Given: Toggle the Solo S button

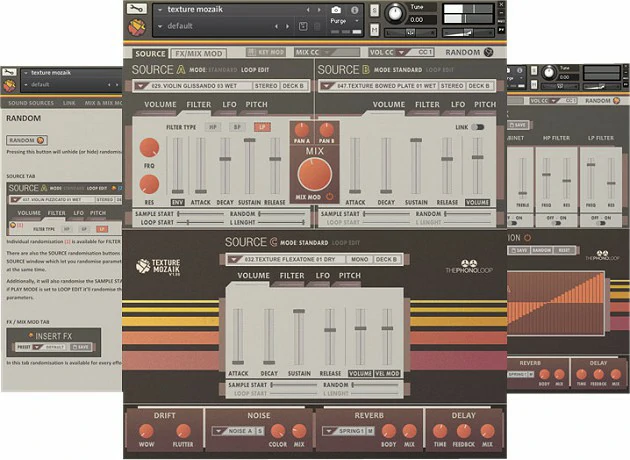Looking at the screenshot, I should (374, 10).
